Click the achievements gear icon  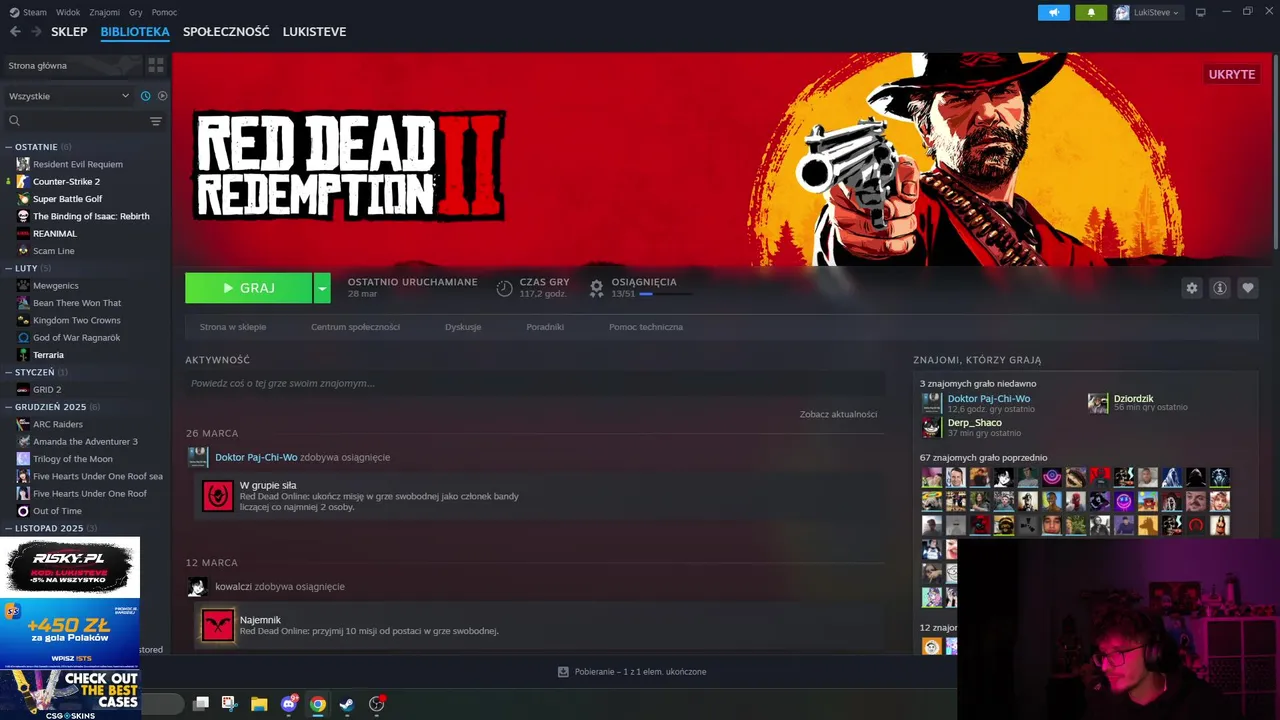click(x=596, y=288)
